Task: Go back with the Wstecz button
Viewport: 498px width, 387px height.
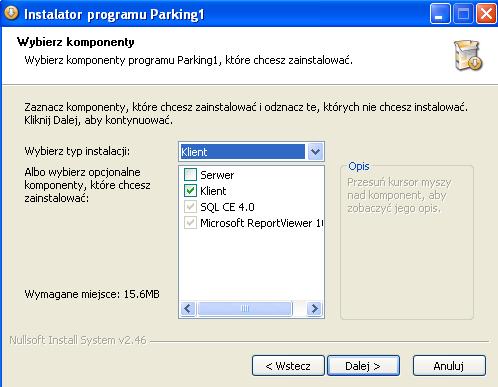Action: click(x=288, y=366)
